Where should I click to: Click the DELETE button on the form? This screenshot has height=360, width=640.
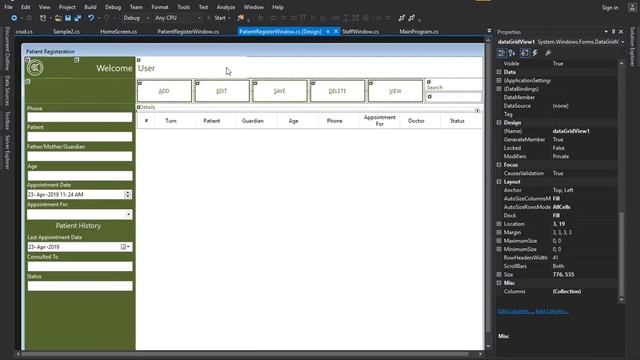pos(337,91)
